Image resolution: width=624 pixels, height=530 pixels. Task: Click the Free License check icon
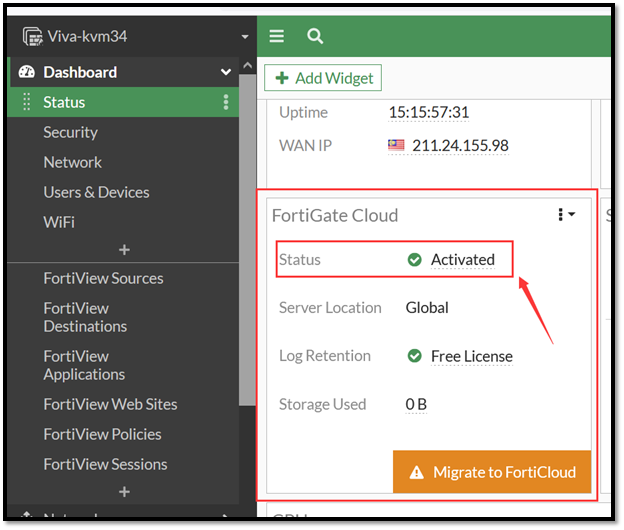[x=415, y=356]
